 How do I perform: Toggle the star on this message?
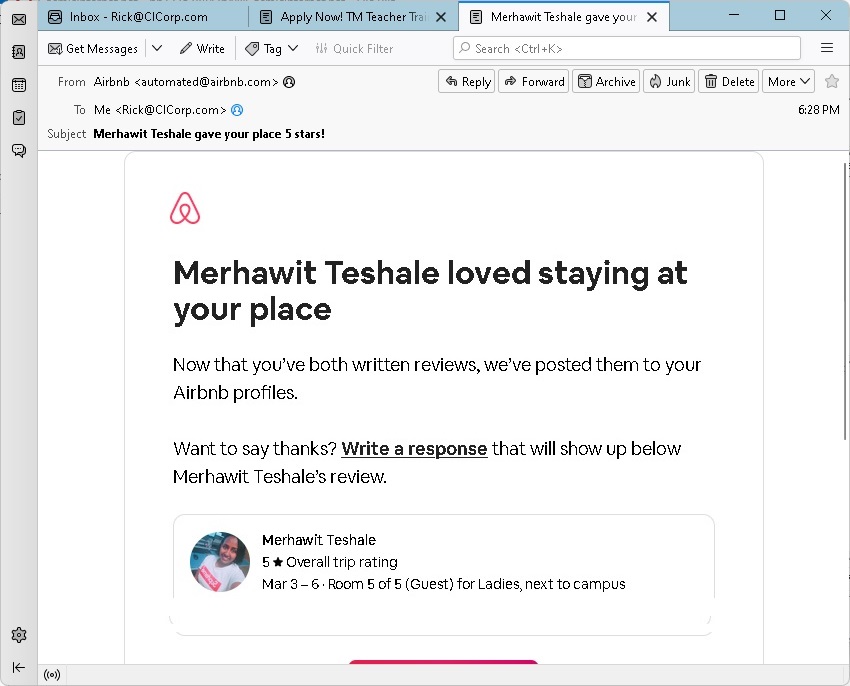(832, 81)
